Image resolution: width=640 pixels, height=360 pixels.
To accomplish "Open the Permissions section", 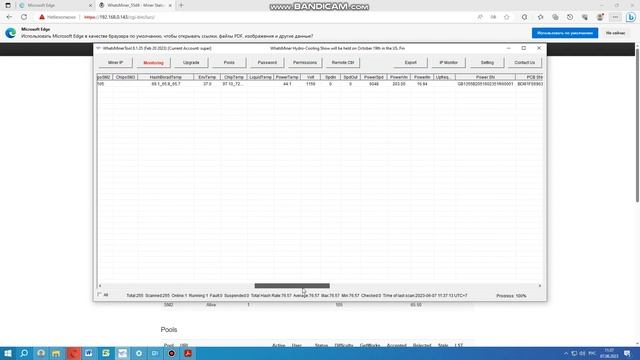I will tap(305, 62).
